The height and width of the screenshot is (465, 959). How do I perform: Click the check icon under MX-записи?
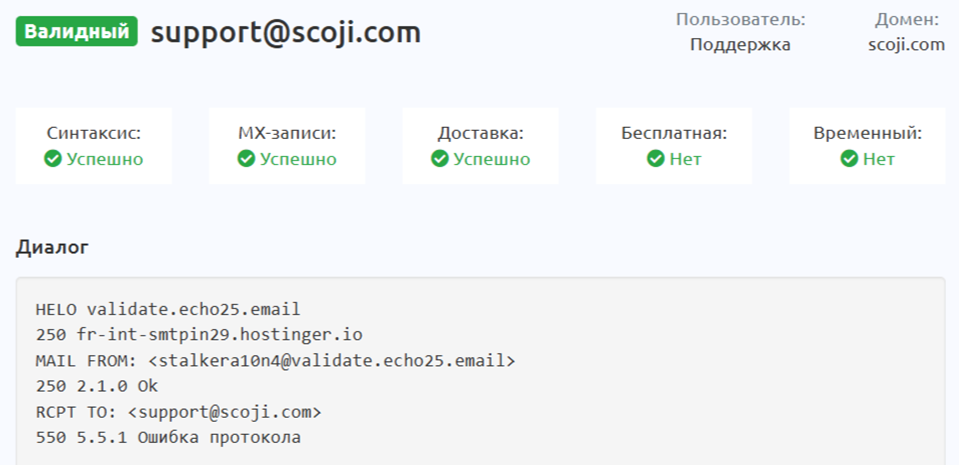[247, 159]
